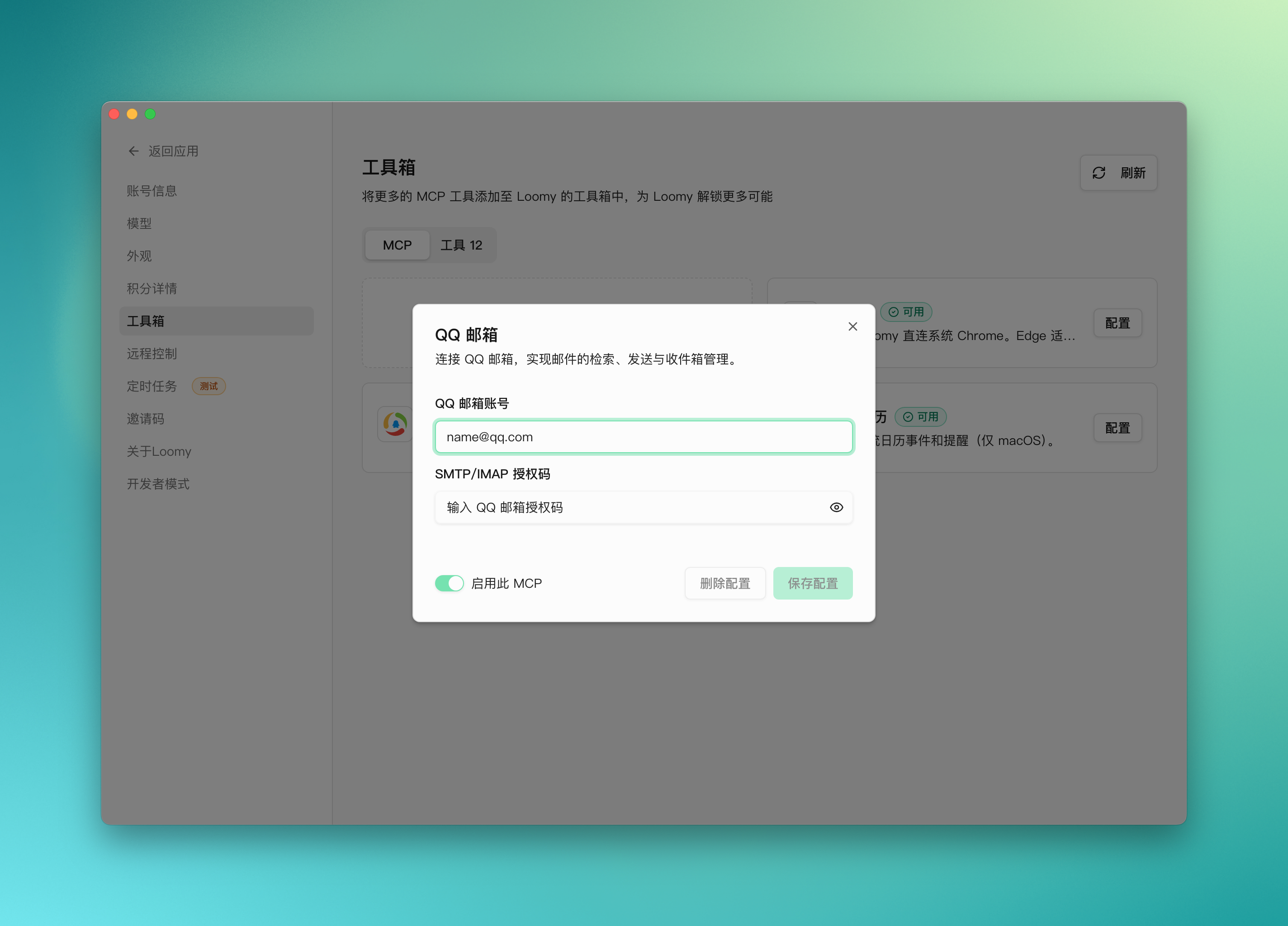Click the 测试 badge beside 定时任务
This screenshot has height=926, width=1288.
(208, 386)
